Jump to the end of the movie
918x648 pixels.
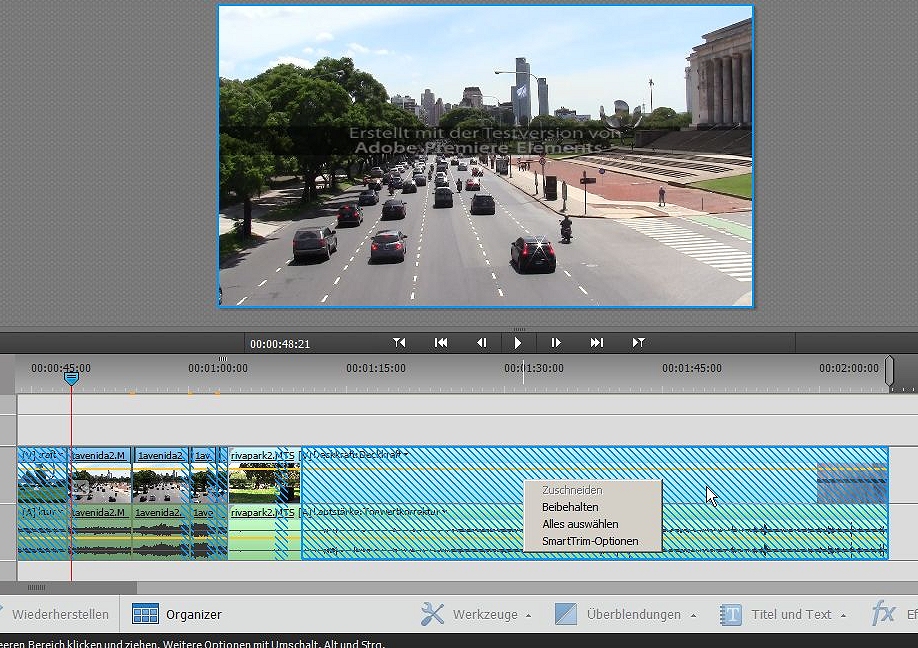point(597,342)
